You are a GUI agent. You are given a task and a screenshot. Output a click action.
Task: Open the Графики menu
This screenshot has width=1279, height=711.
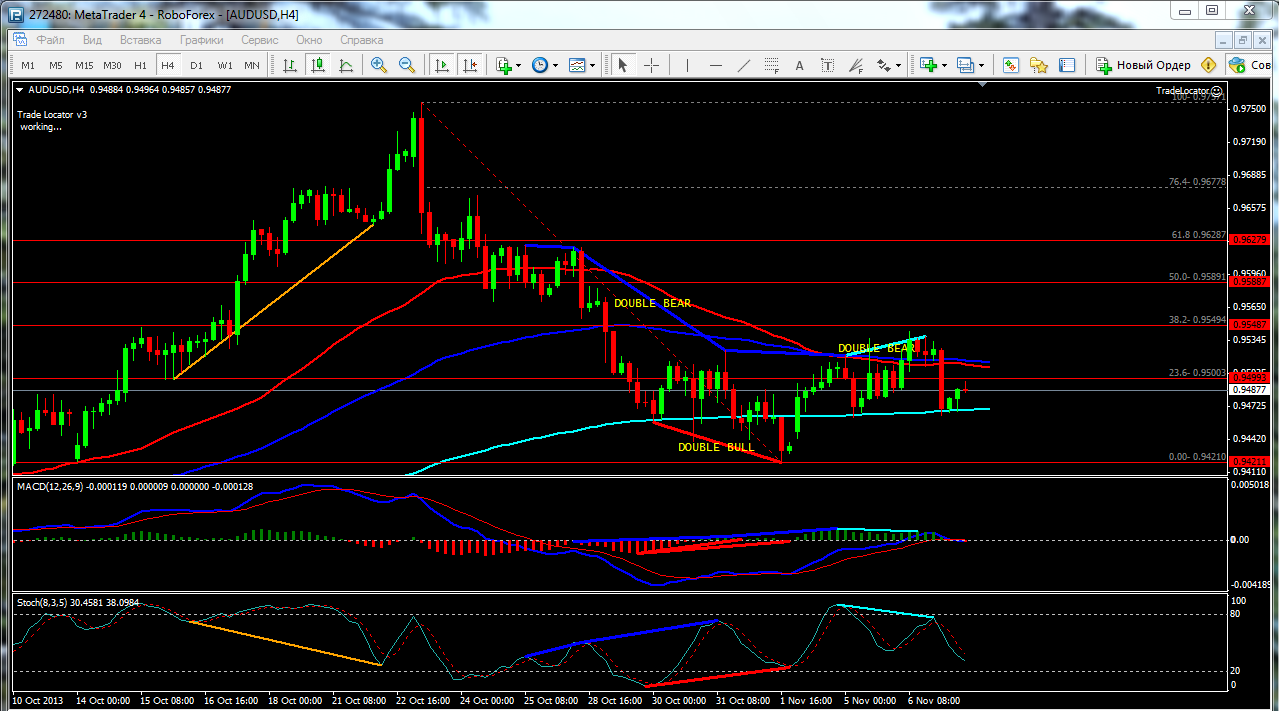pyautogui.click(x=201, y=40)
